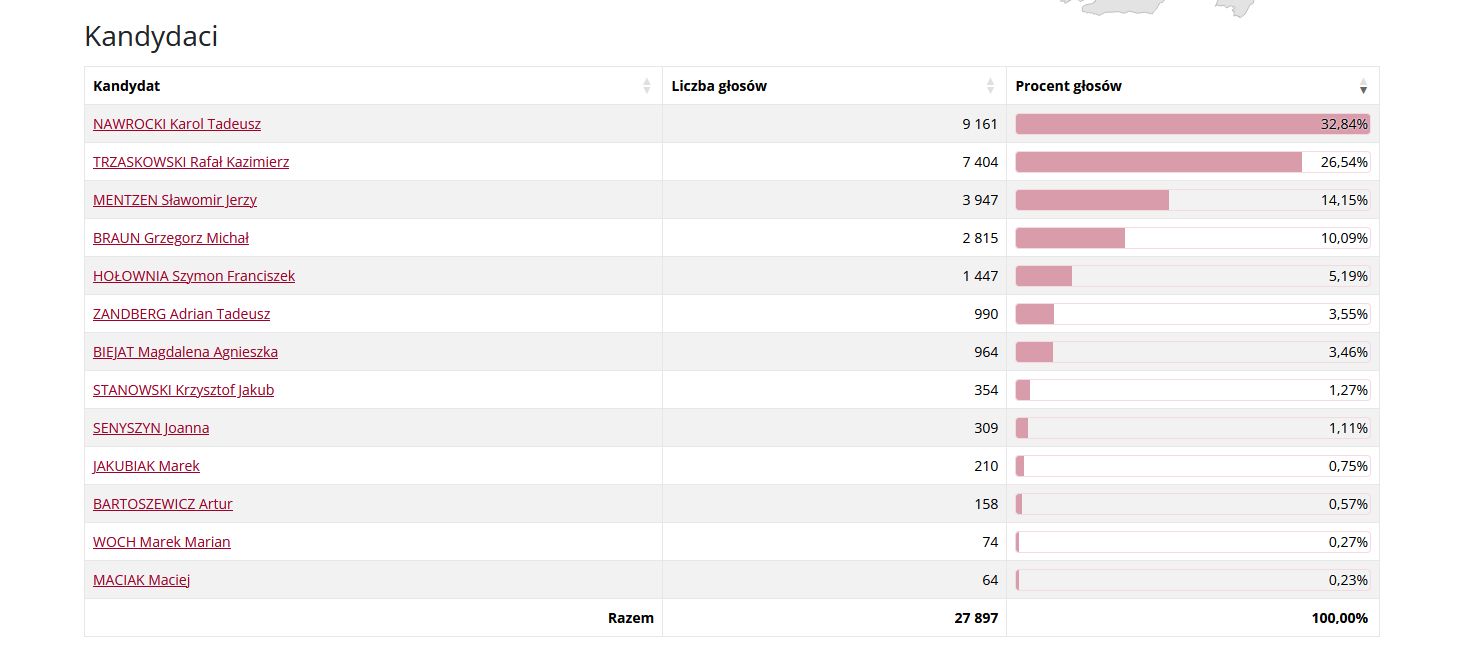Image resolution: width=1469 pixels, height=669 pixels.
Task: Open HOŁOWNIA Szymon Franciszek page
Action: click(194, 276)
